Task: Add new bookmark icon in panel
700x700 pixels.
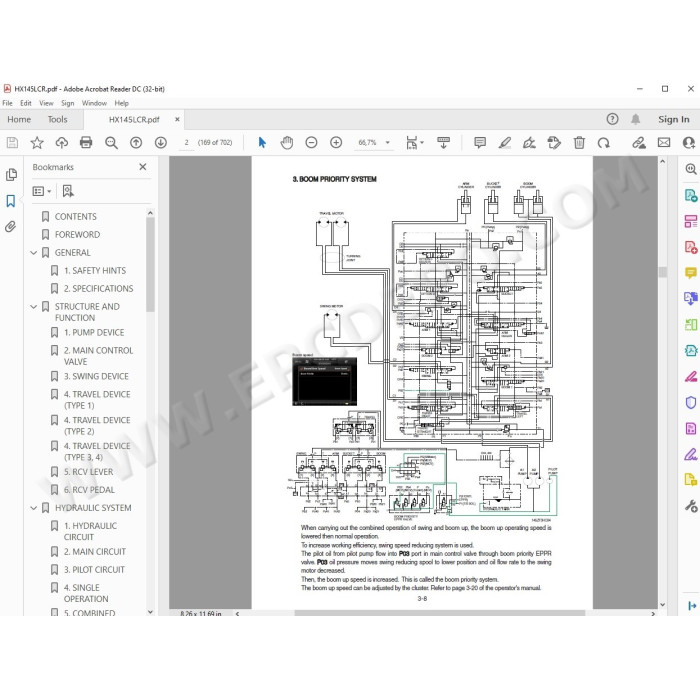Action: pos(68,191)
